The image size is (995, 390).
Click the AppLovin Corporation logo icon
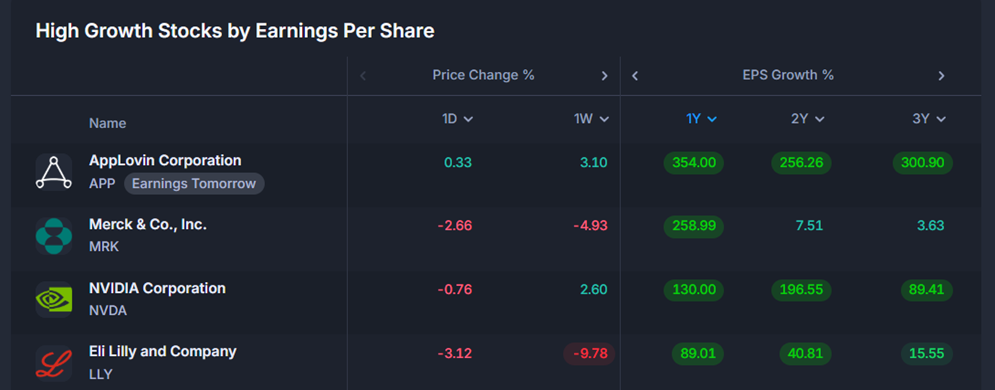(54, 172)
